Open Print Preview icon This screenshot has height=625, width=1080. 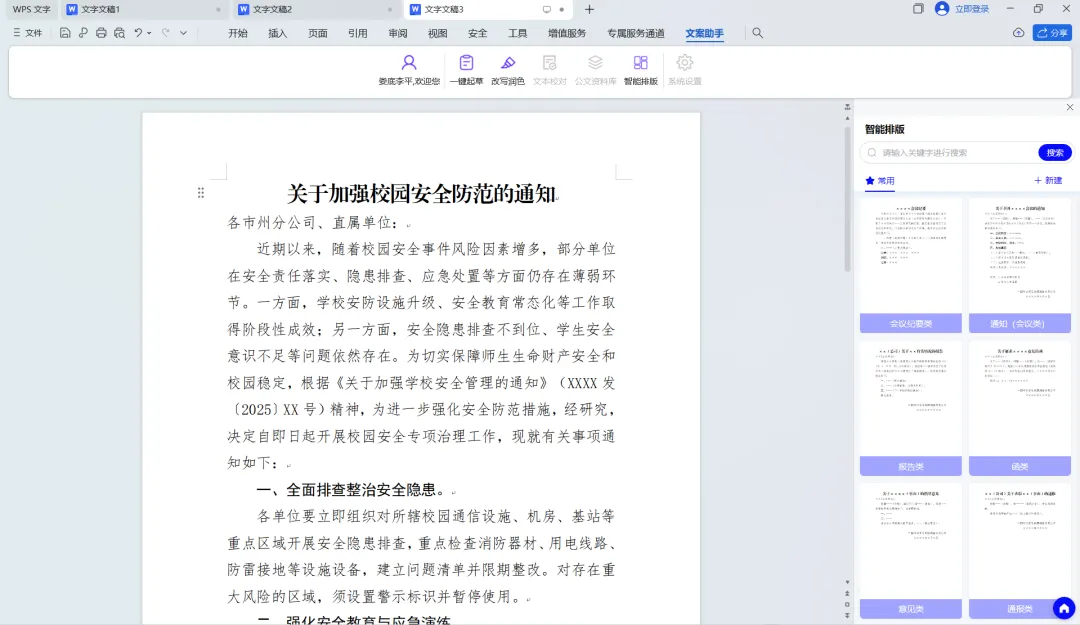[x=119, y=32]
